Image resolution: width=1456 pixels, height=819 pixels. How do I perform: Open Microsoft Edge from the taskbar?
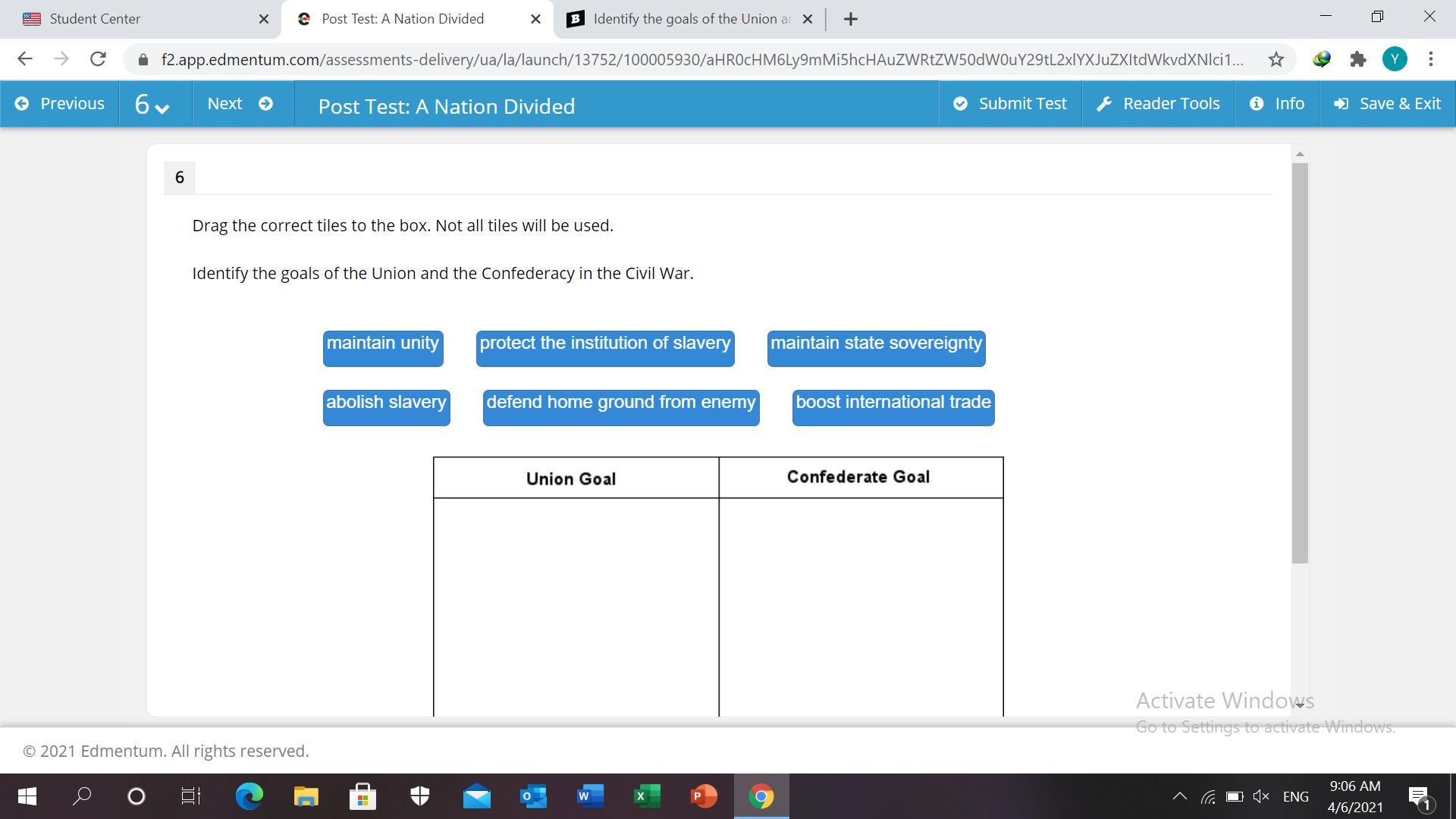pyautogui.click(x=249, y=796)
